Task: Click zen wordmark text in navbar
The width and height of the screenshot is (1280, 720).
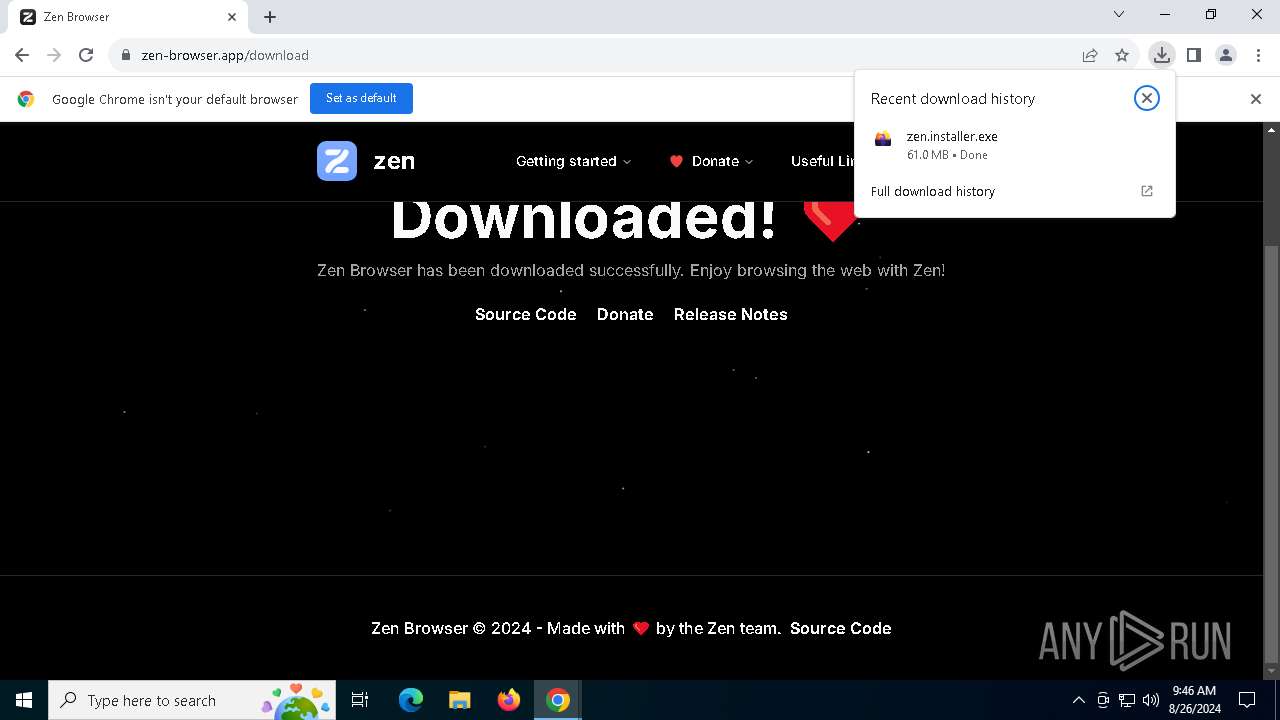Action: coord(394,161)
